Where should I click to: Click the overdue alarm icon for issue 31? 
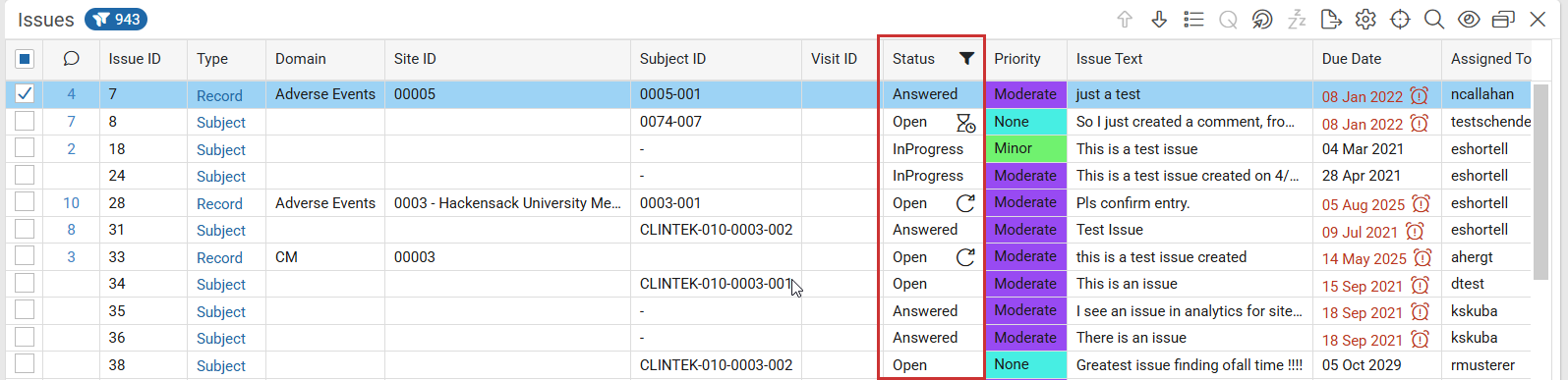click(1414, 231)
